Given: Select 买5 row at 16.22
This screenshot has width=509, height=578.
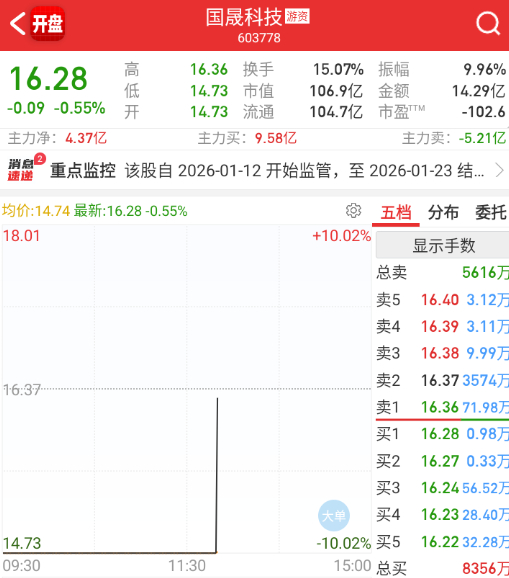Looking at the screenshot, I should pos(442,542).
